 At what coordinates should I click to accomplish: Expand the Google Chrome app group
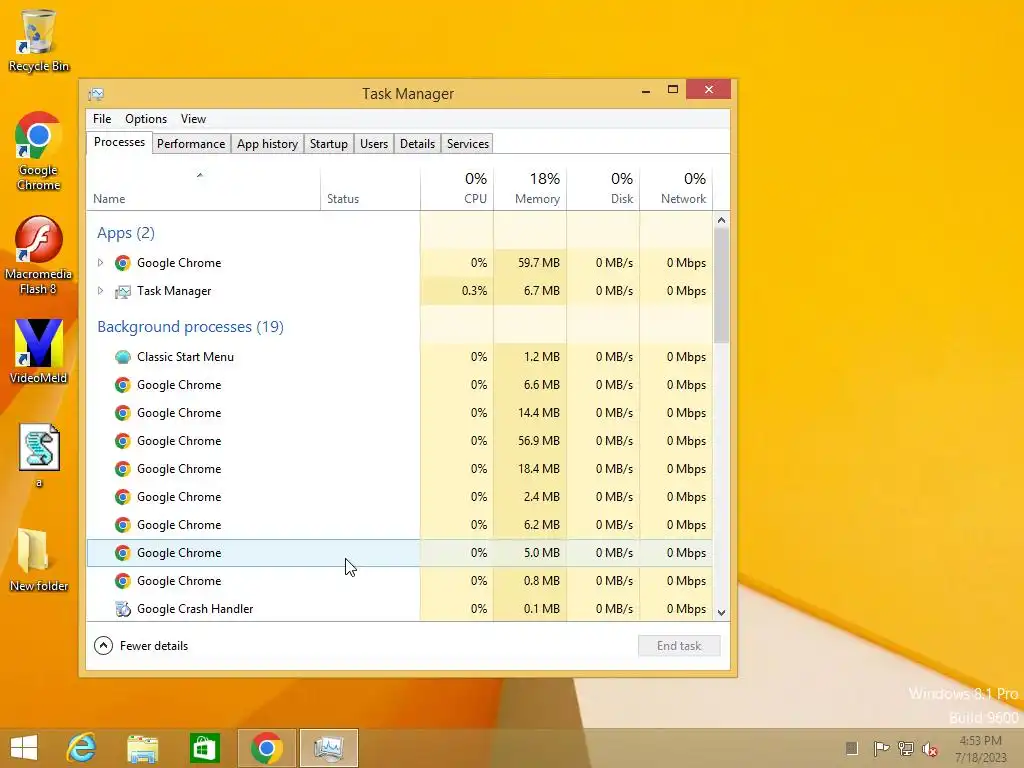[x=100, y=263]
